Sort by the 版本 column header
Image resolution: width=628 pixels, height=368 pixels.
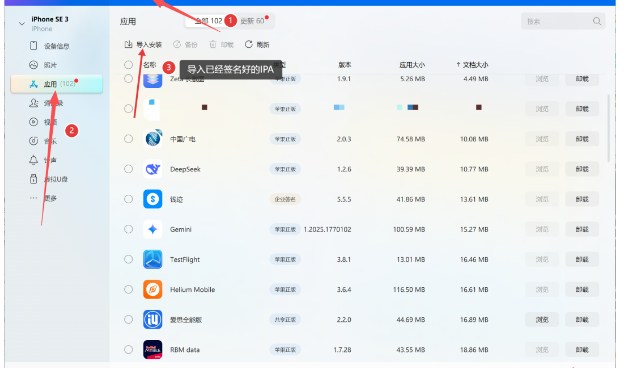point(345,65)
